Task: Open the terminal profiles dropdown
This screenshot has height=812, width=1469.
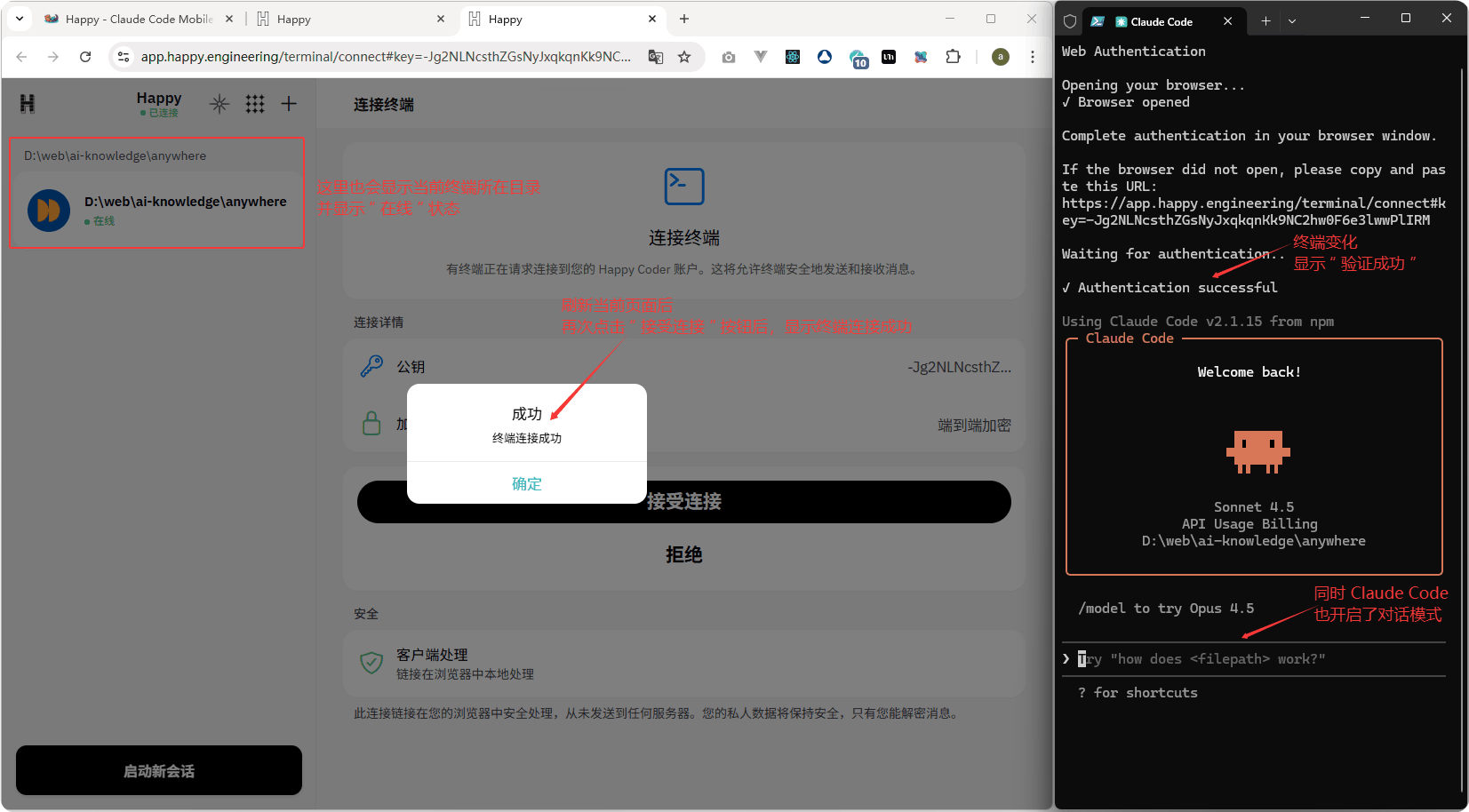Action: pyautogui.click(x=1292, y=21)
